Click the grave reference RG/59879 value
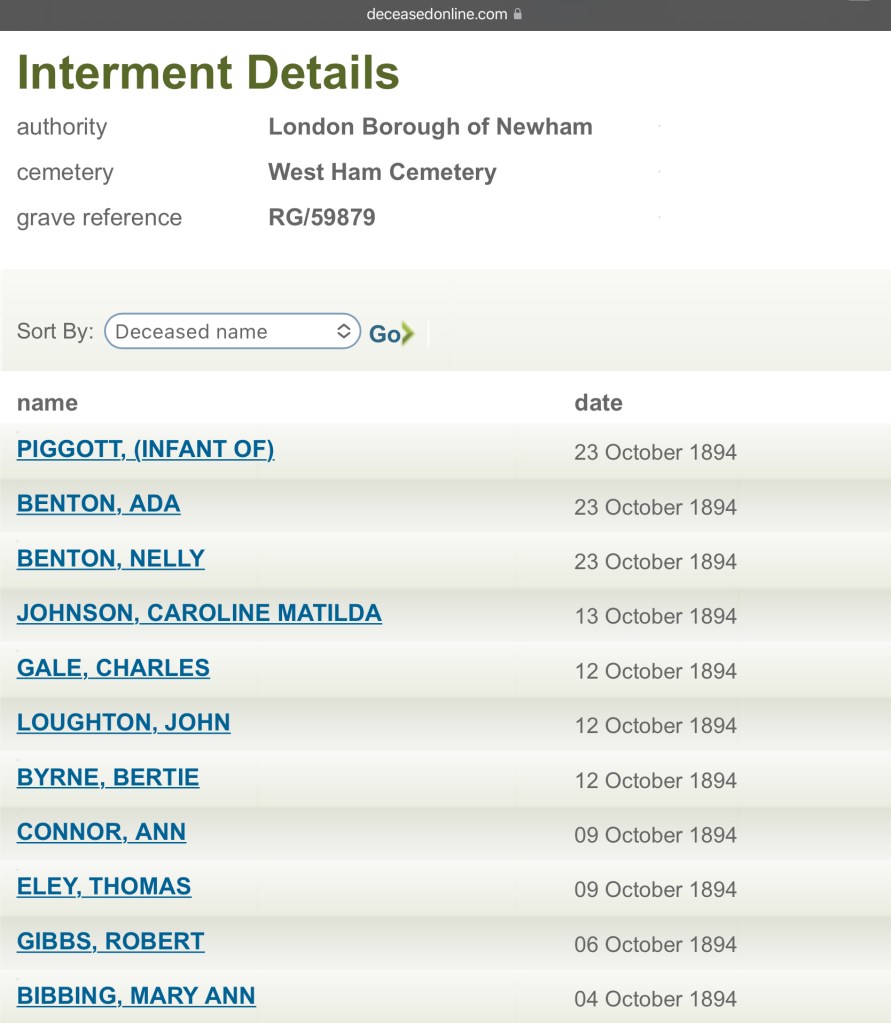The image size is (891, 1023). pyautogui.click(x=322, y=218)
